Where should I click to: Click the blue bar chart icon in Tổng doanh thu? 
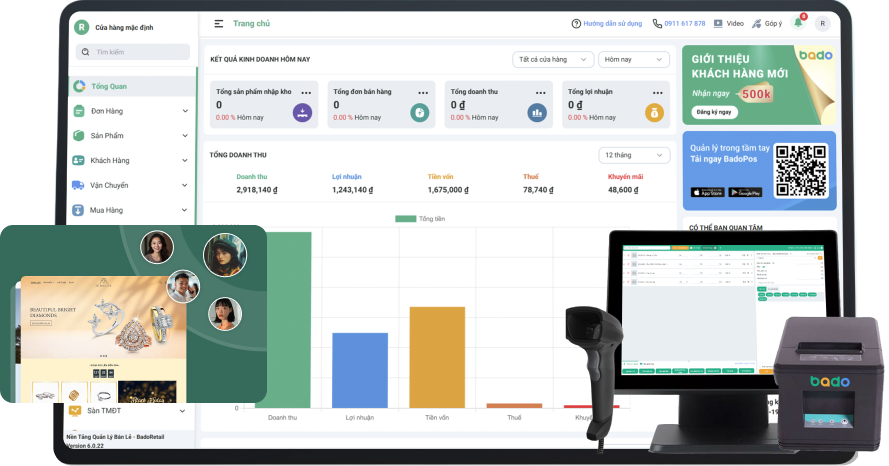537,112
